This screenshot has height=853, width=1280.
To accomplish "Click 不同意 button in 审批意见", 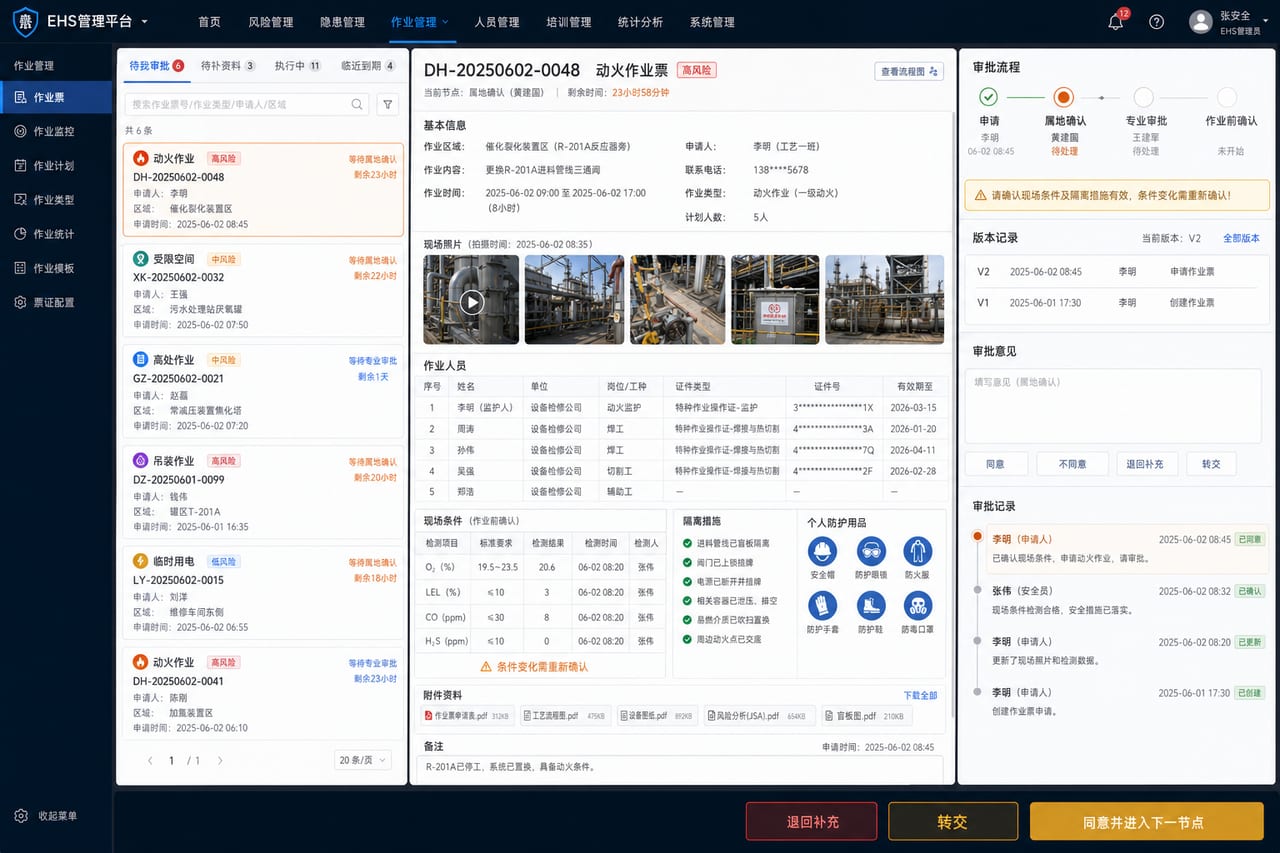I will click(x=1073, y=464).
